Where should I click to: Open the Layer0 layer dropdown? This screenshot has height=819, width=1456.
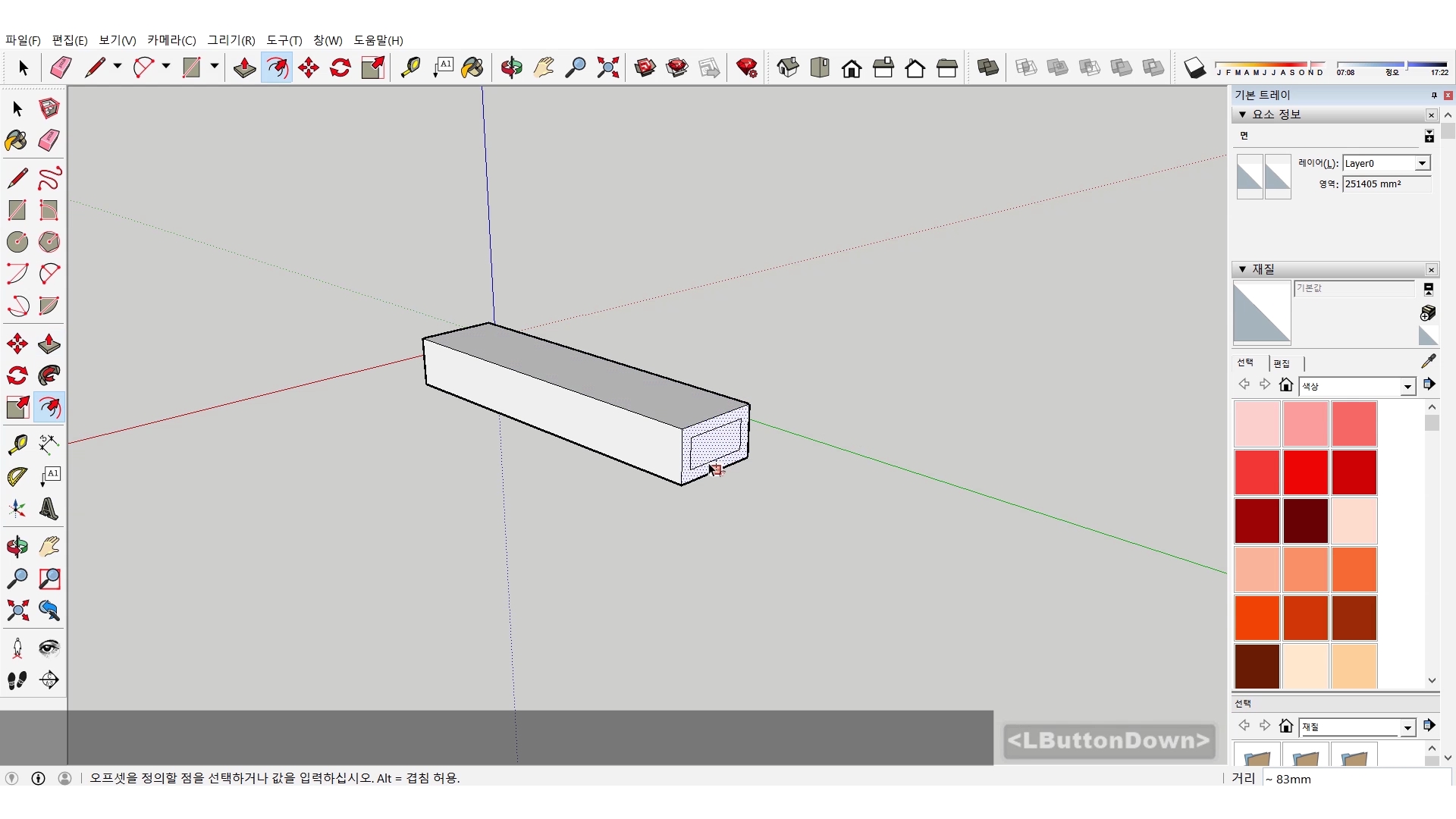pos(1422,163)
